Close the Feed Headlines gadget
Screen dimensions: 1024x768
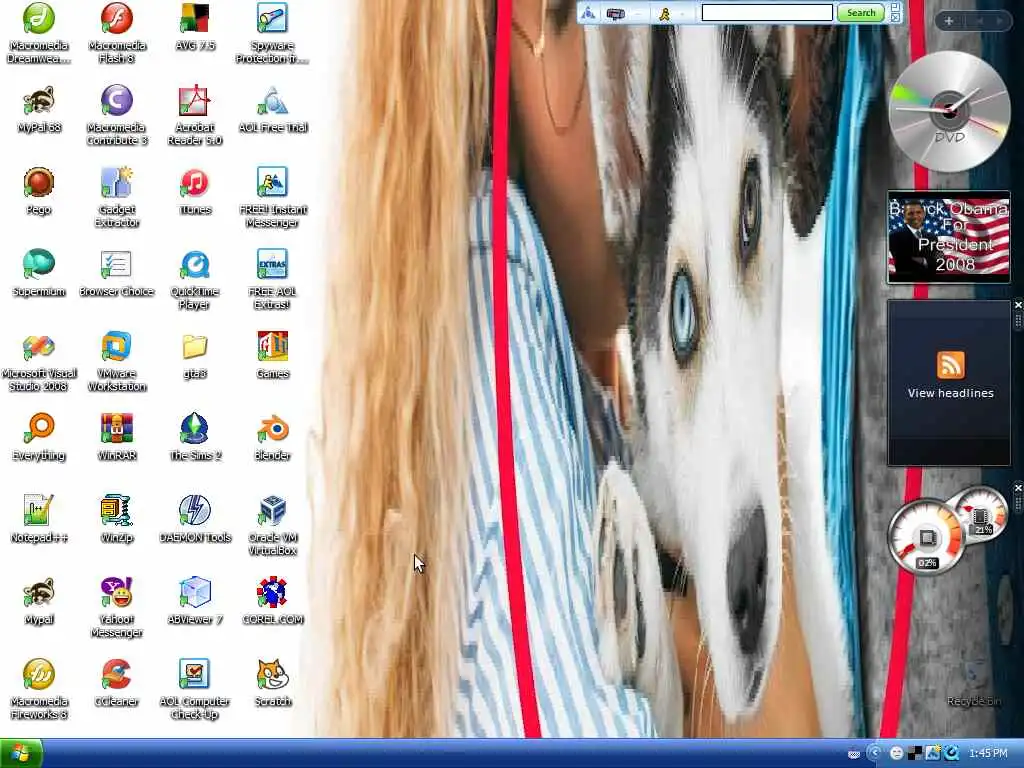point(1017,306)
